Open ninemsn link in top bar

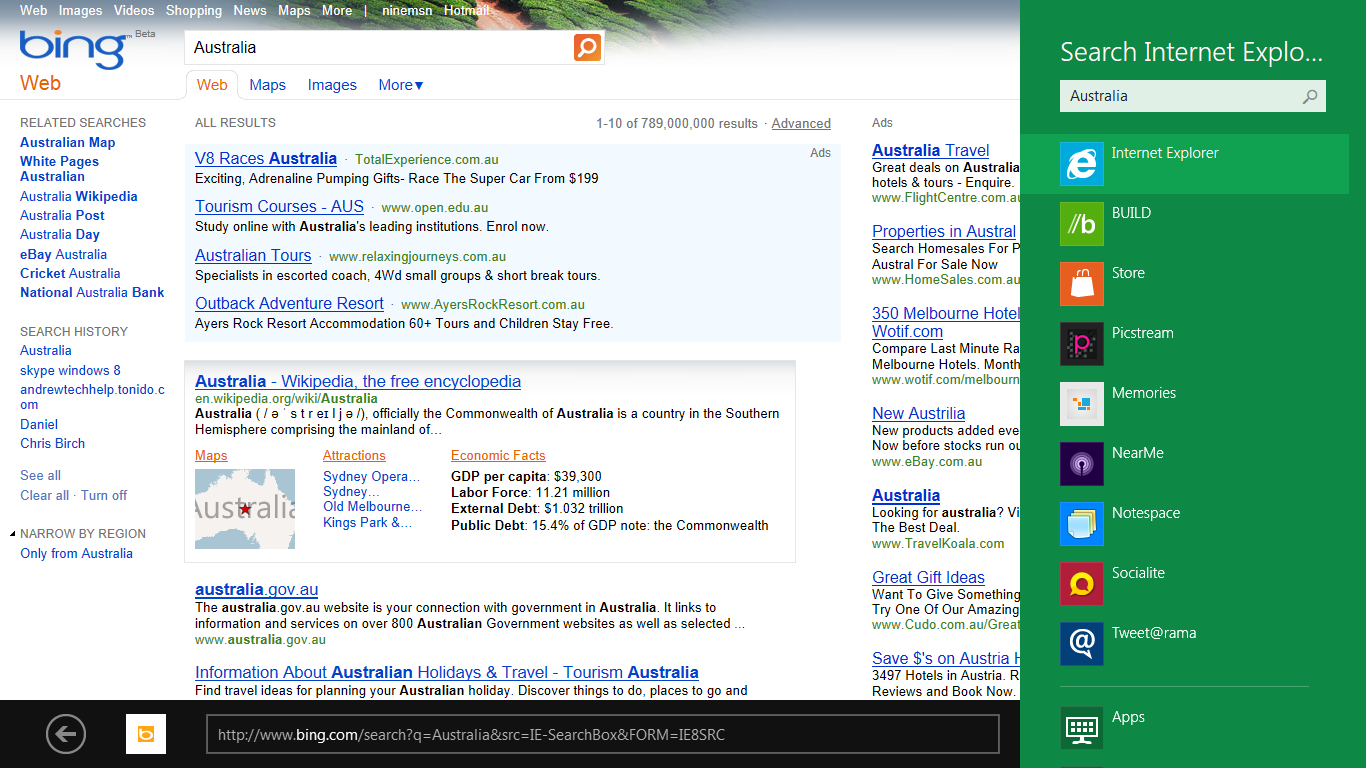(409, 10)
